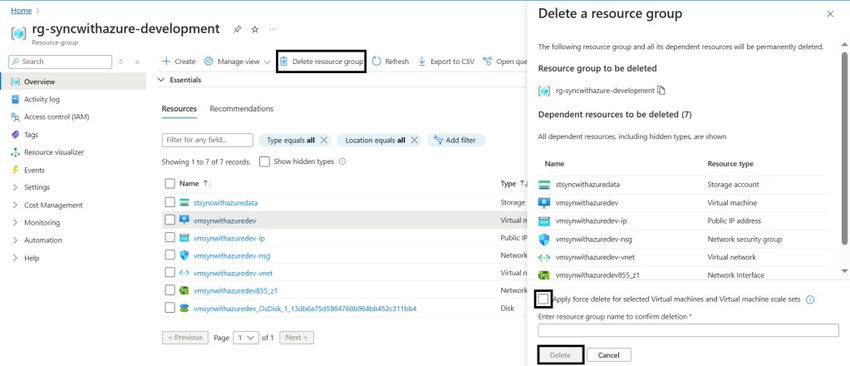850x366 pixels.
Task: Click stsyncwithazuredata in dependent resources list
Action: (x=588, y=184)
